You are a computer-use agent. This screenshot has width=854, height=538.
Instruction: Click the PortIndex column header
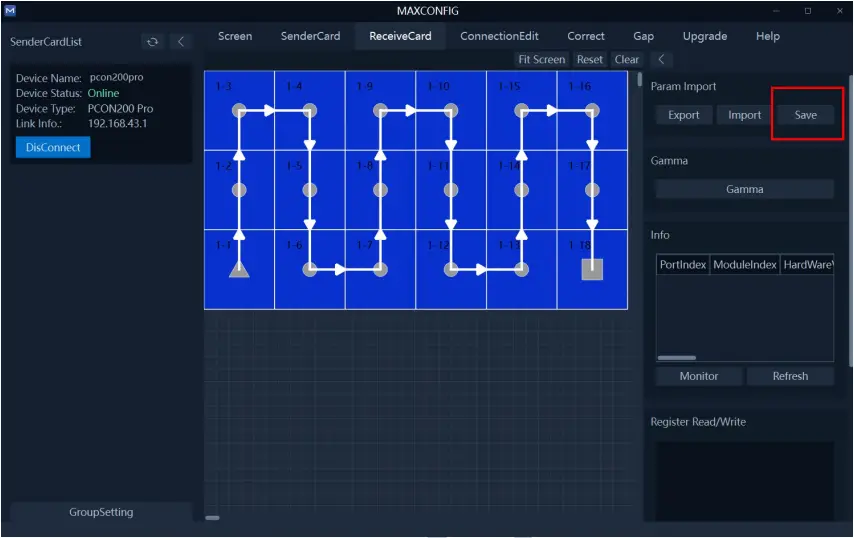[x=683, y=265]
